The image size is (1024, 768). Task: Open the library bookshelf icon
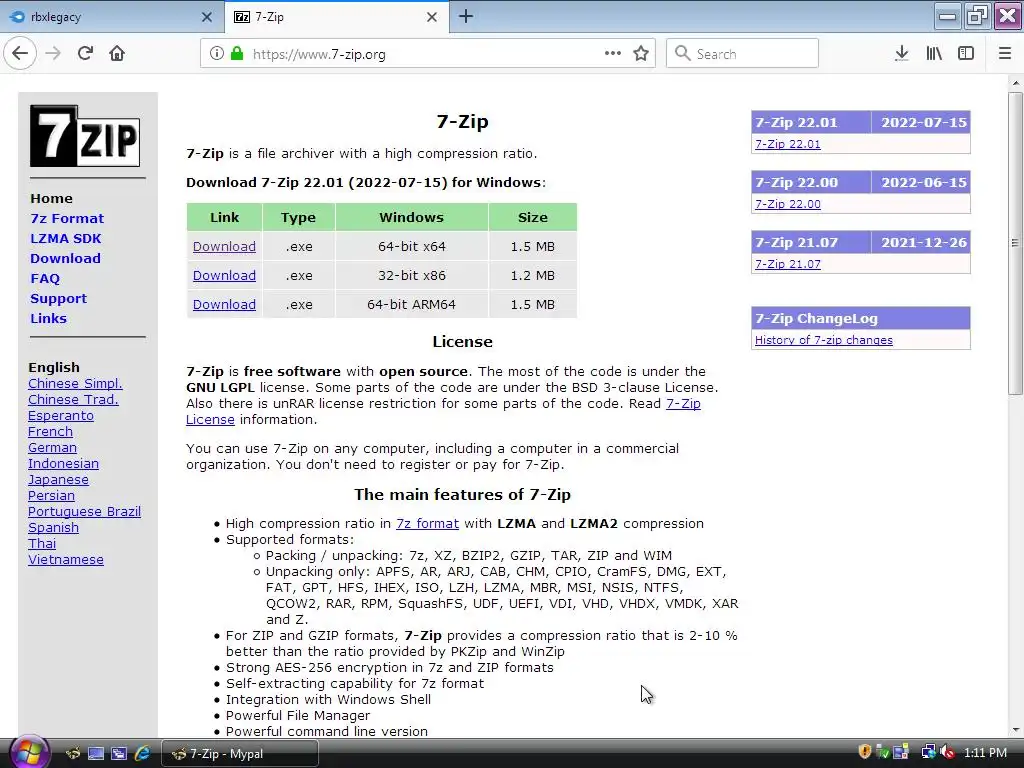pyautogui.click(x=934, y=54)
